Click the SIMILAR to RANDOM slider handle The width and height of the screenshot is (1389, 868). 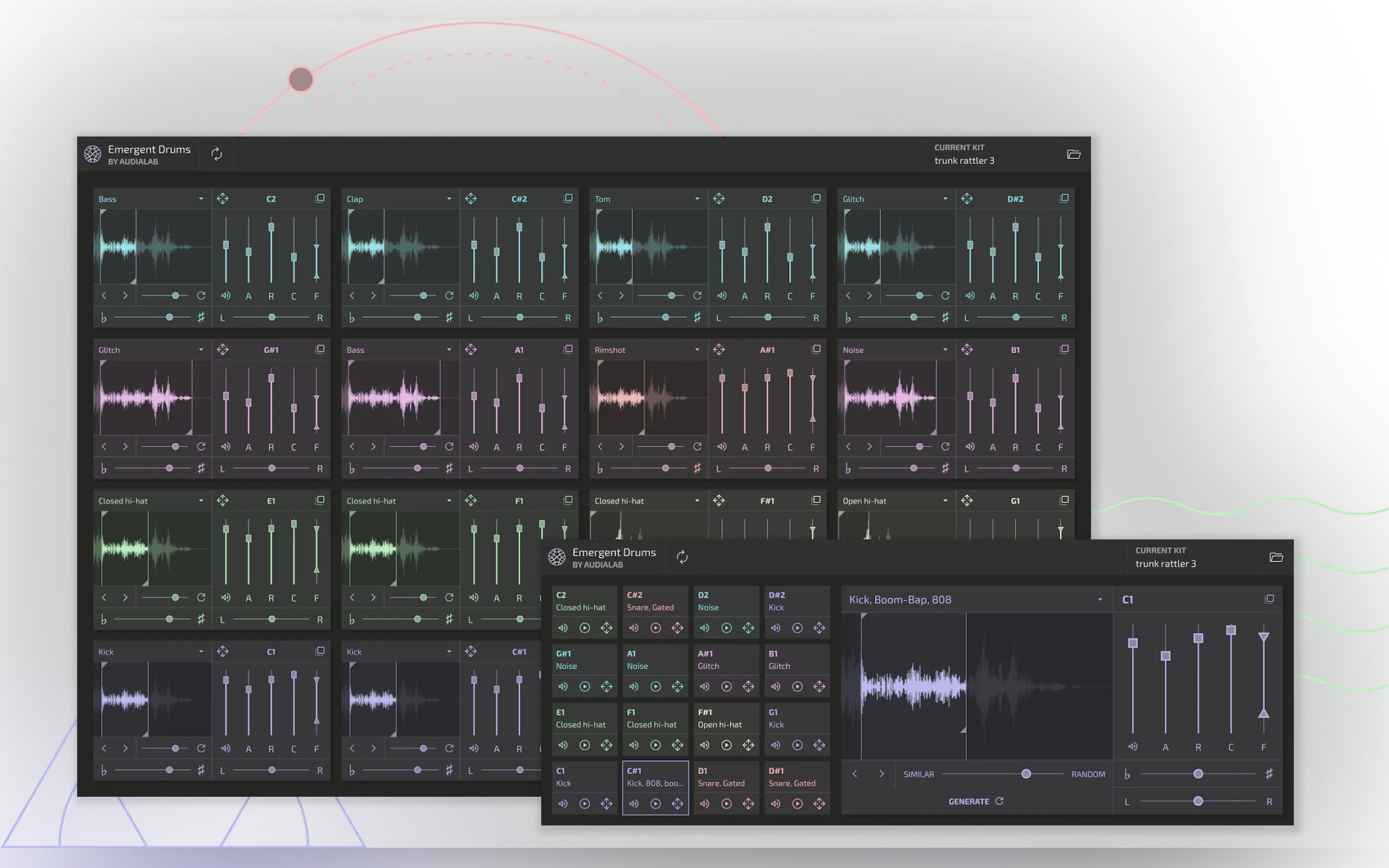tap(1025, 774)
